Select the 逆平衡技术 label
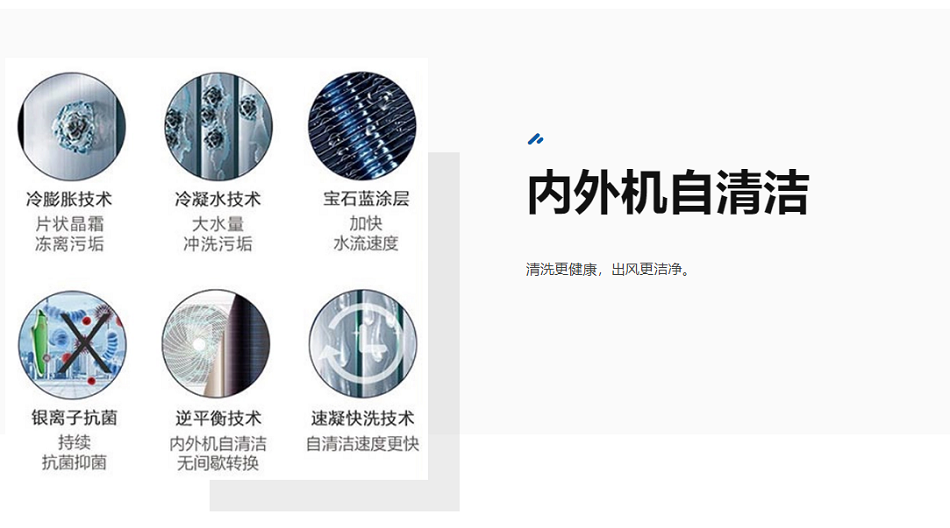 click(x=218, y=418)
